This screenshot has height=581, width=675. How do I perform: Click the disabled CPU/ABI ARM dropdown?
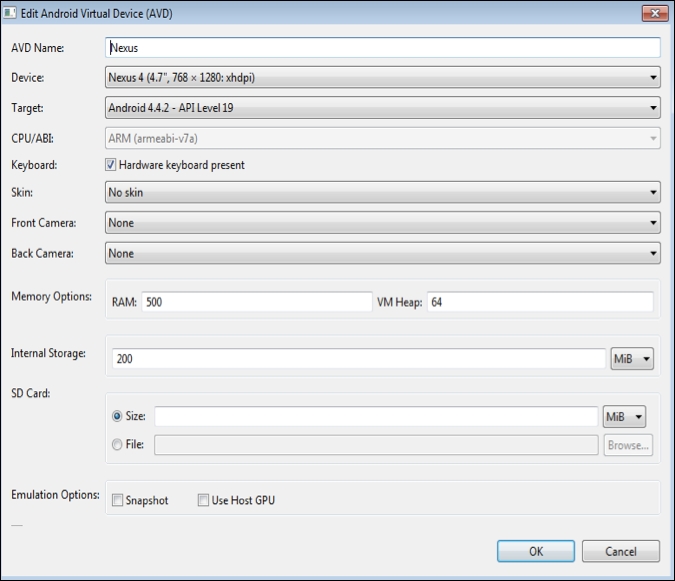383,138
